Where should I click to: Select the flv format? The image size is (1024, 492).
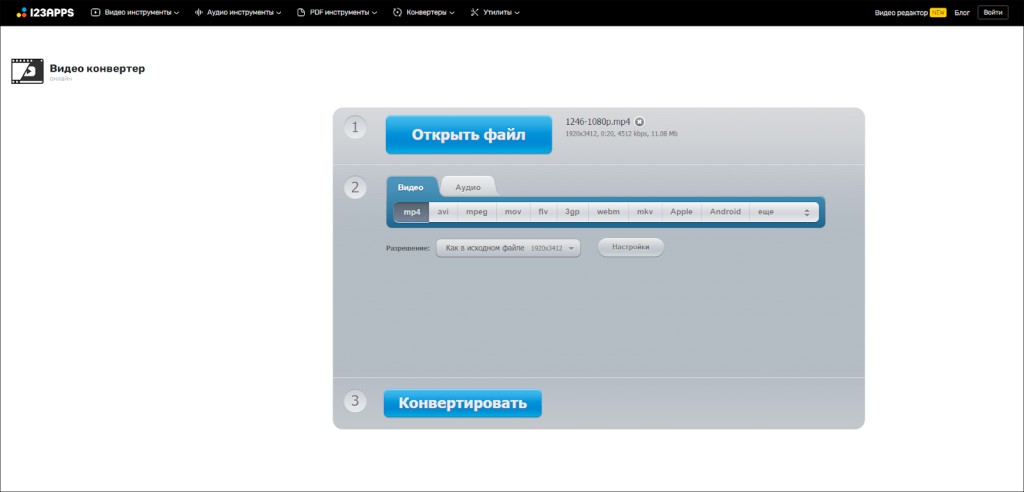(543, 212)
